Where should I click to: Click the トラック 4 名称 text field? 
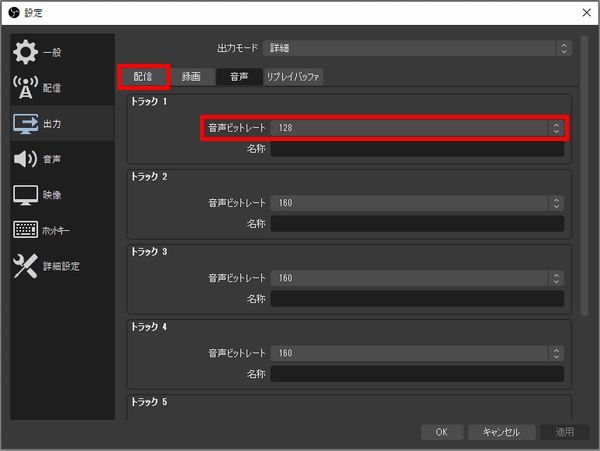pyautogui.click(x=417, y=374)
